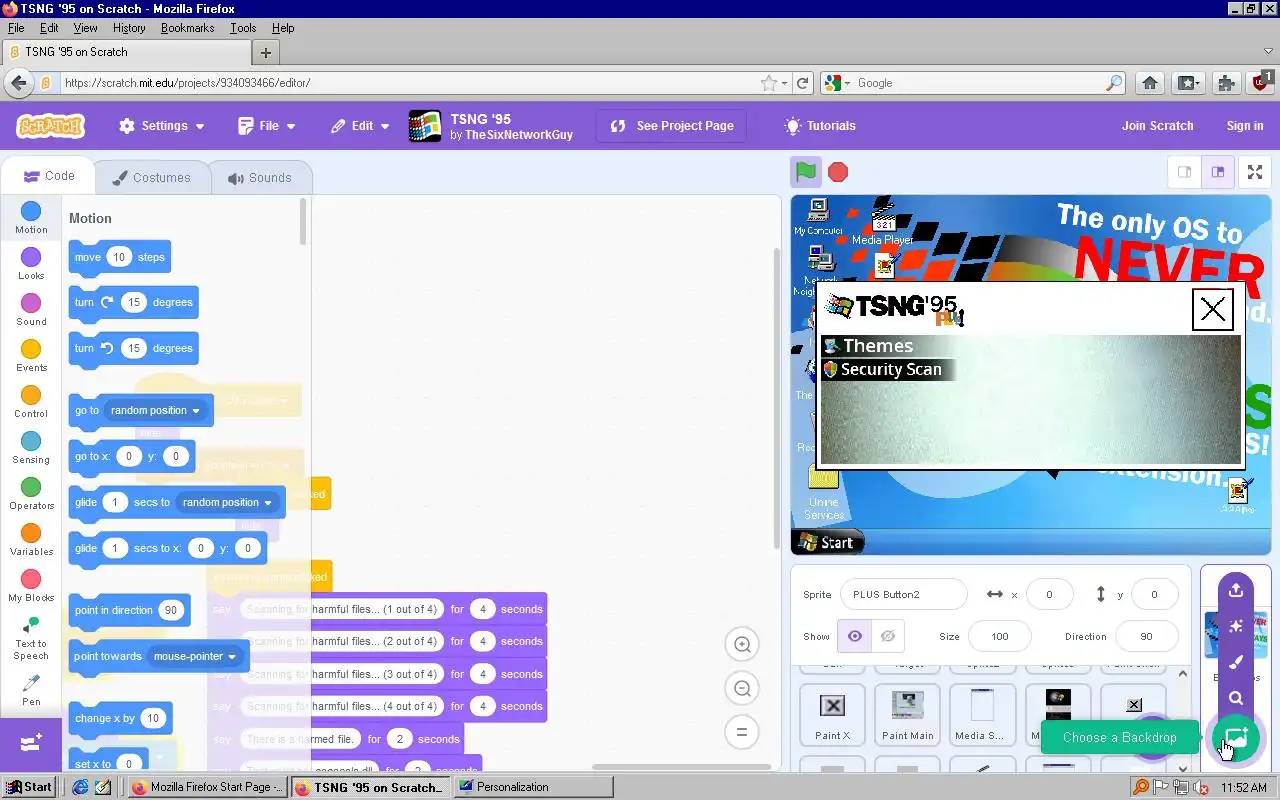Select the Sound block category

coord(31,309)
